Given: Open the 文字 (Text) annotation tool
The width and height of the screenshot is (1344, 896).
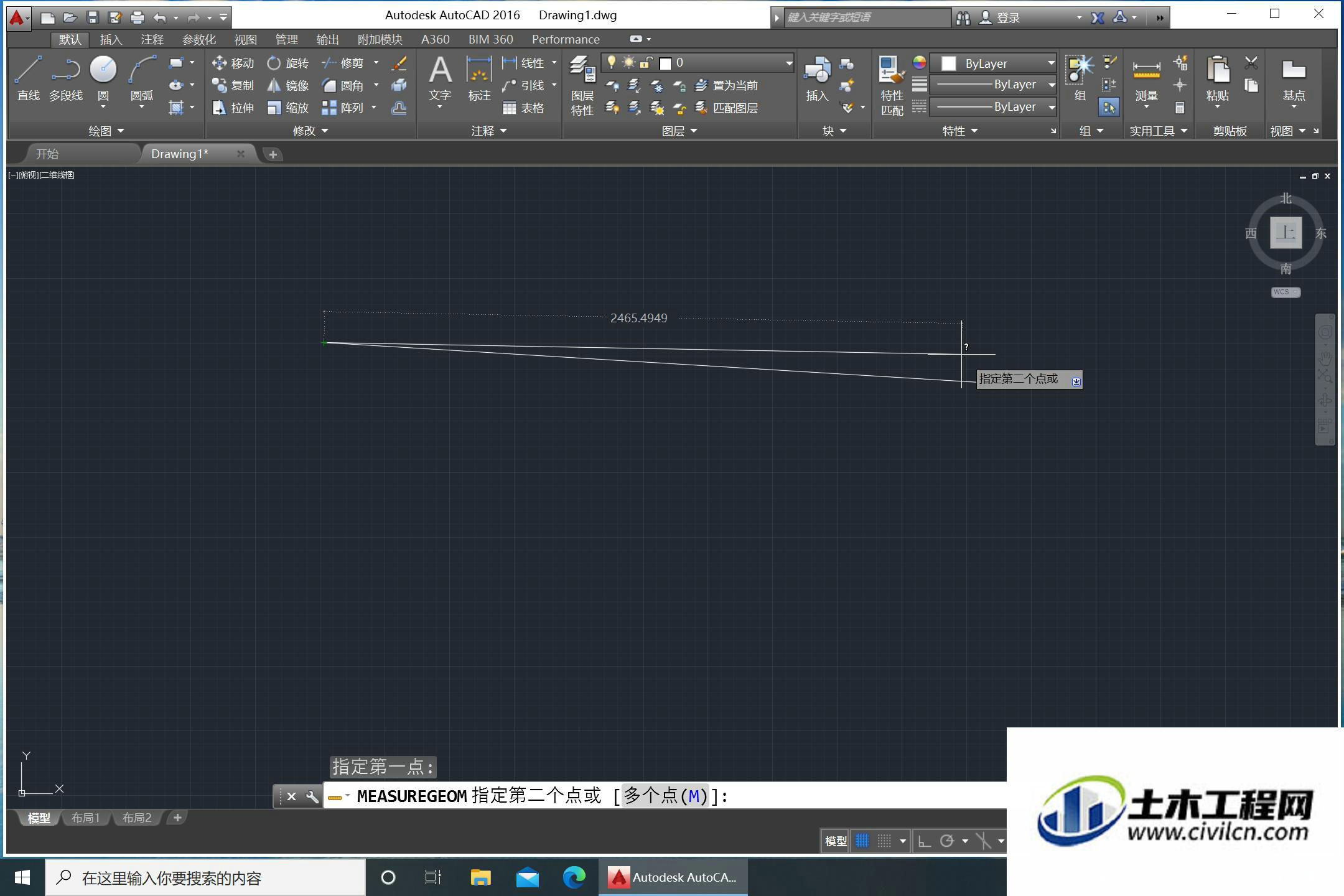Looking at the screenshot, I should 440,78.
